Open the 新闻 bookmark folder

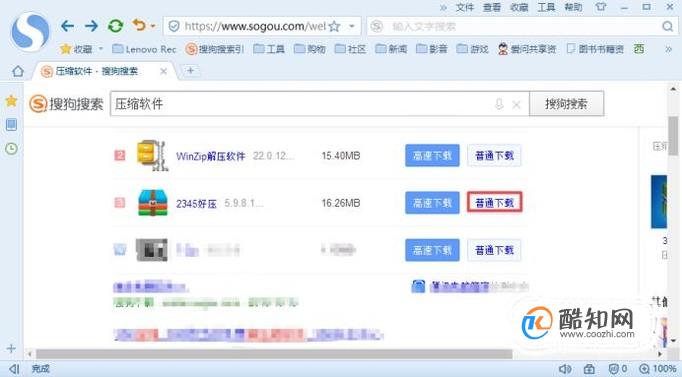(391, 49)
